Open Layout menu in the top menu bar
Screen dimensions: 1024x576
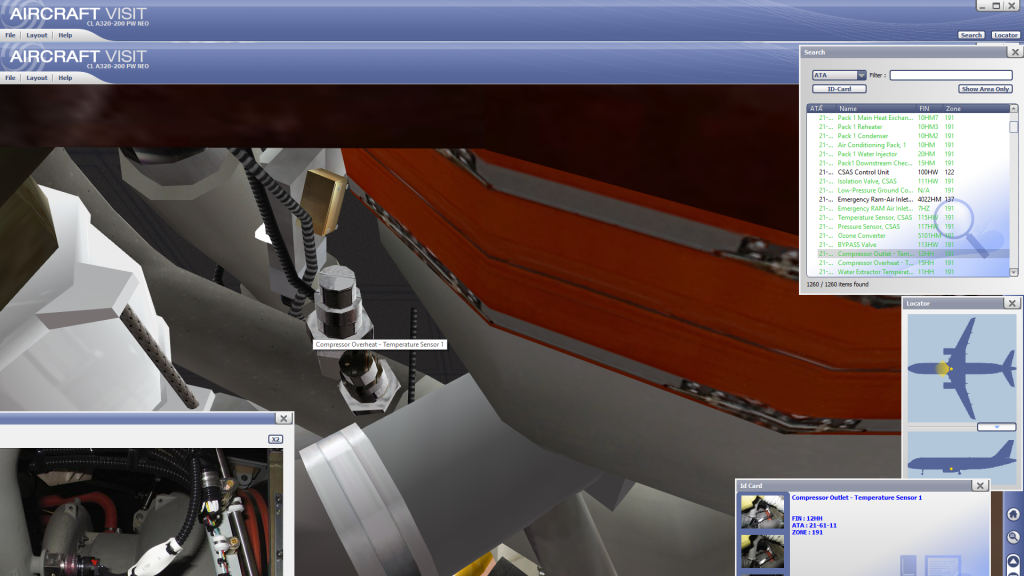pyautogui.click(x=37, y=35)
